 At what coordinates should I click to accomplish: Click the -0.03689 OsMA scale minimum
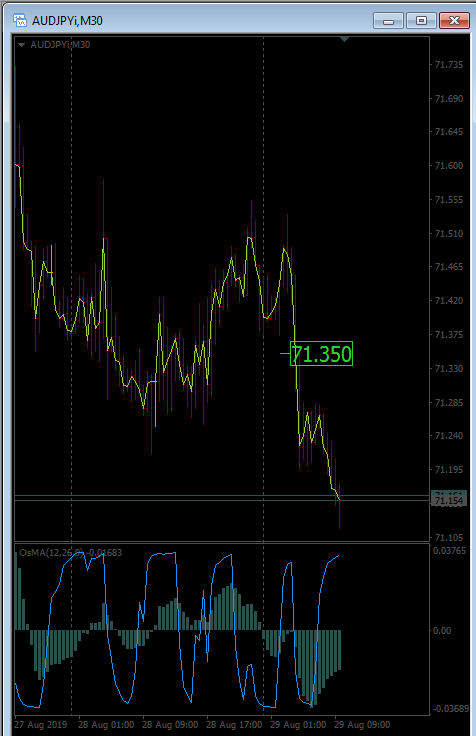(x=450, y=709)
